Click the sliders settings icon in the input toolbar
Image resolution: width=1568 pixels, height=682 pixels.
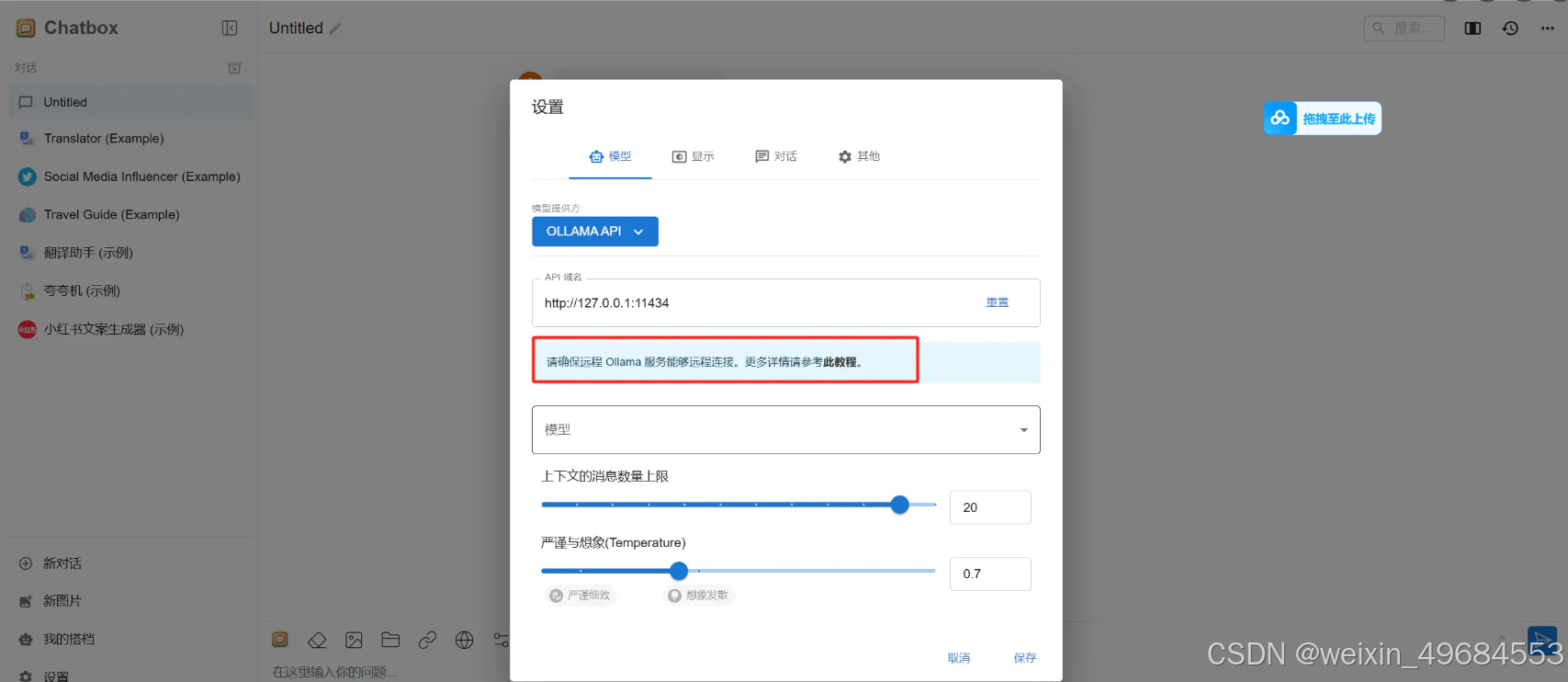[x=502, y=640]
